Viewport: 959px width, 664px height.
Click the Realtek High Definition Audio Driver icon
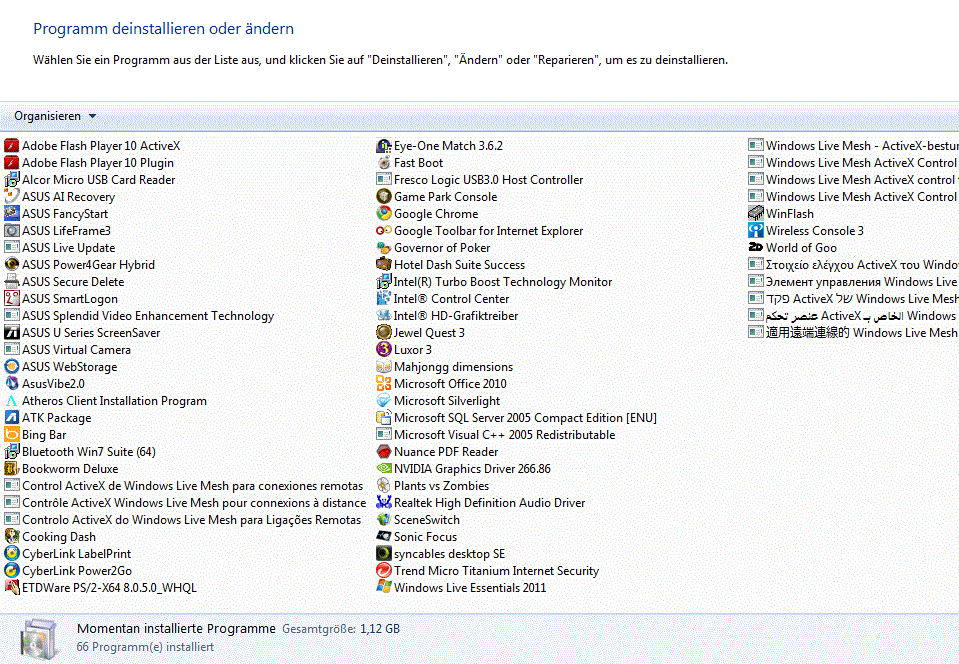(x=383, y=503)
